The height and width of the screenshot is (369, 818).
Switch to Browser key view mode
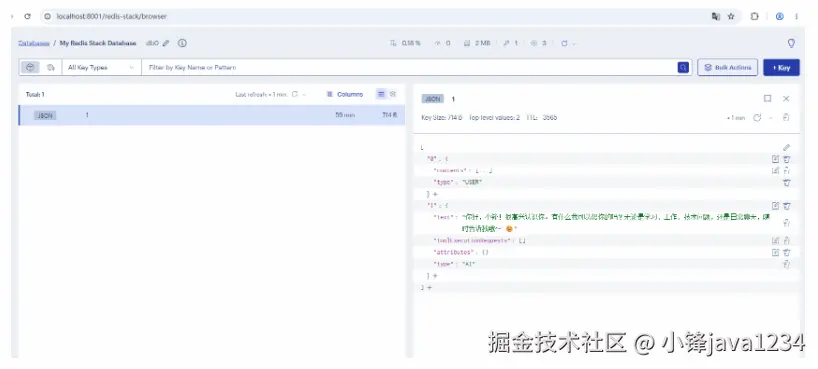(30, 67)
